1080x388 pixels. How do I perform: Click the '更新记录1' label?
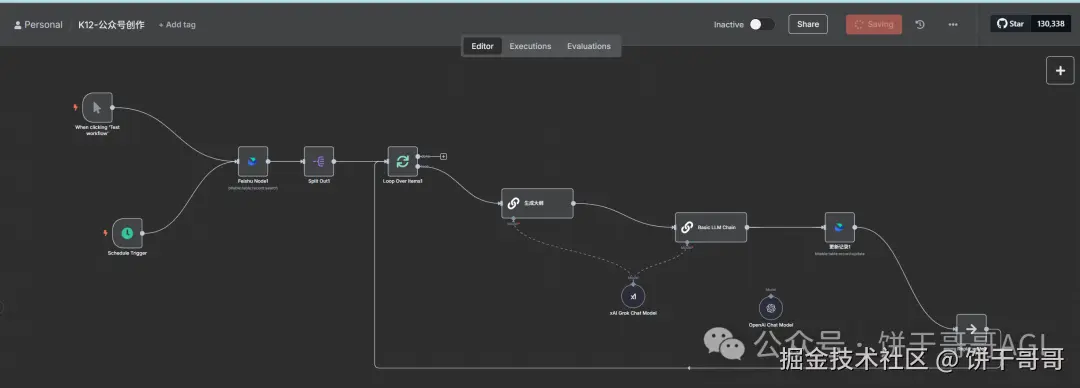(x=840, y=247)
